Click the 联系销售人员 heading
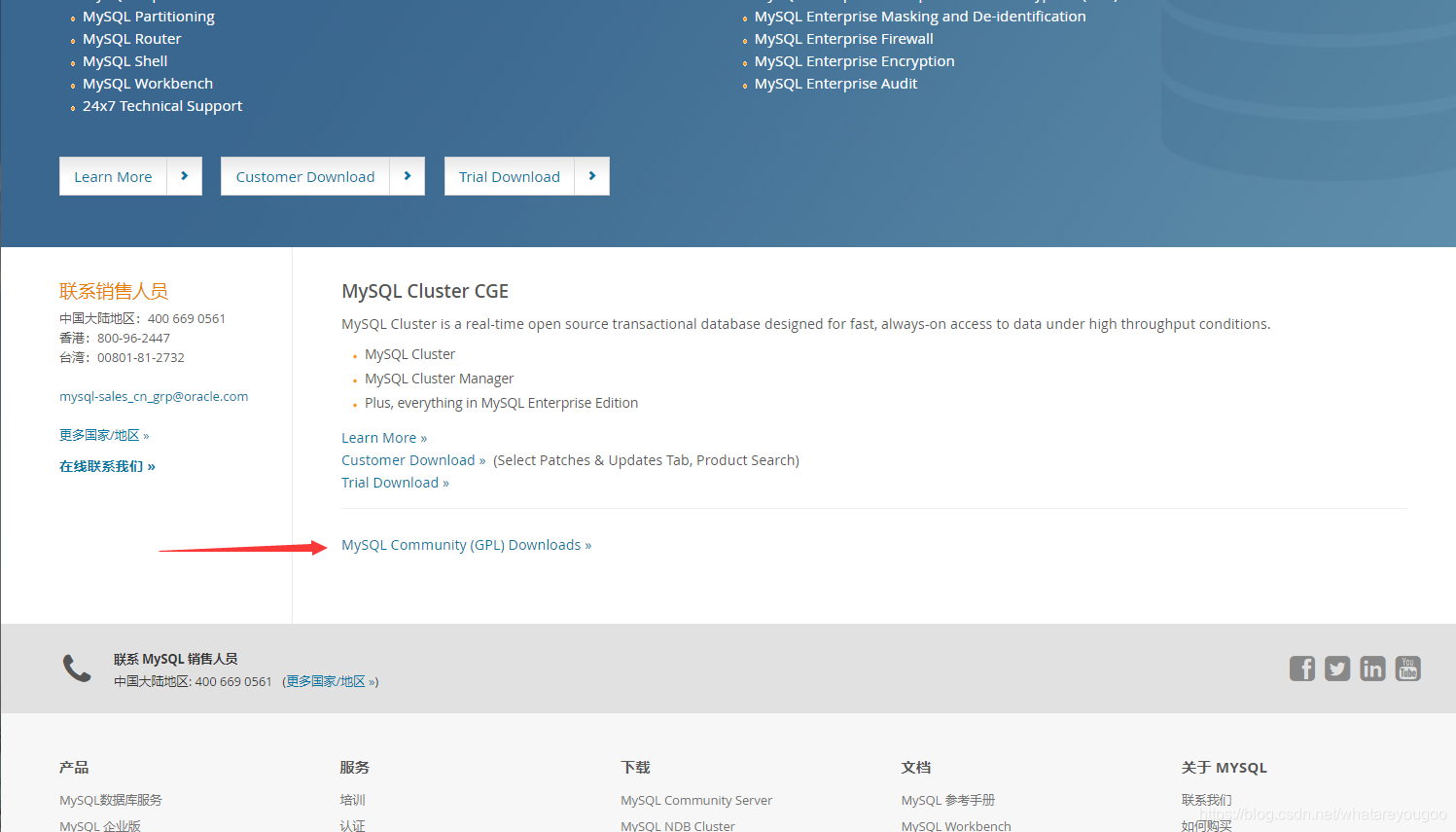This screenshot has width=1456, height=832. coord(114,291)
